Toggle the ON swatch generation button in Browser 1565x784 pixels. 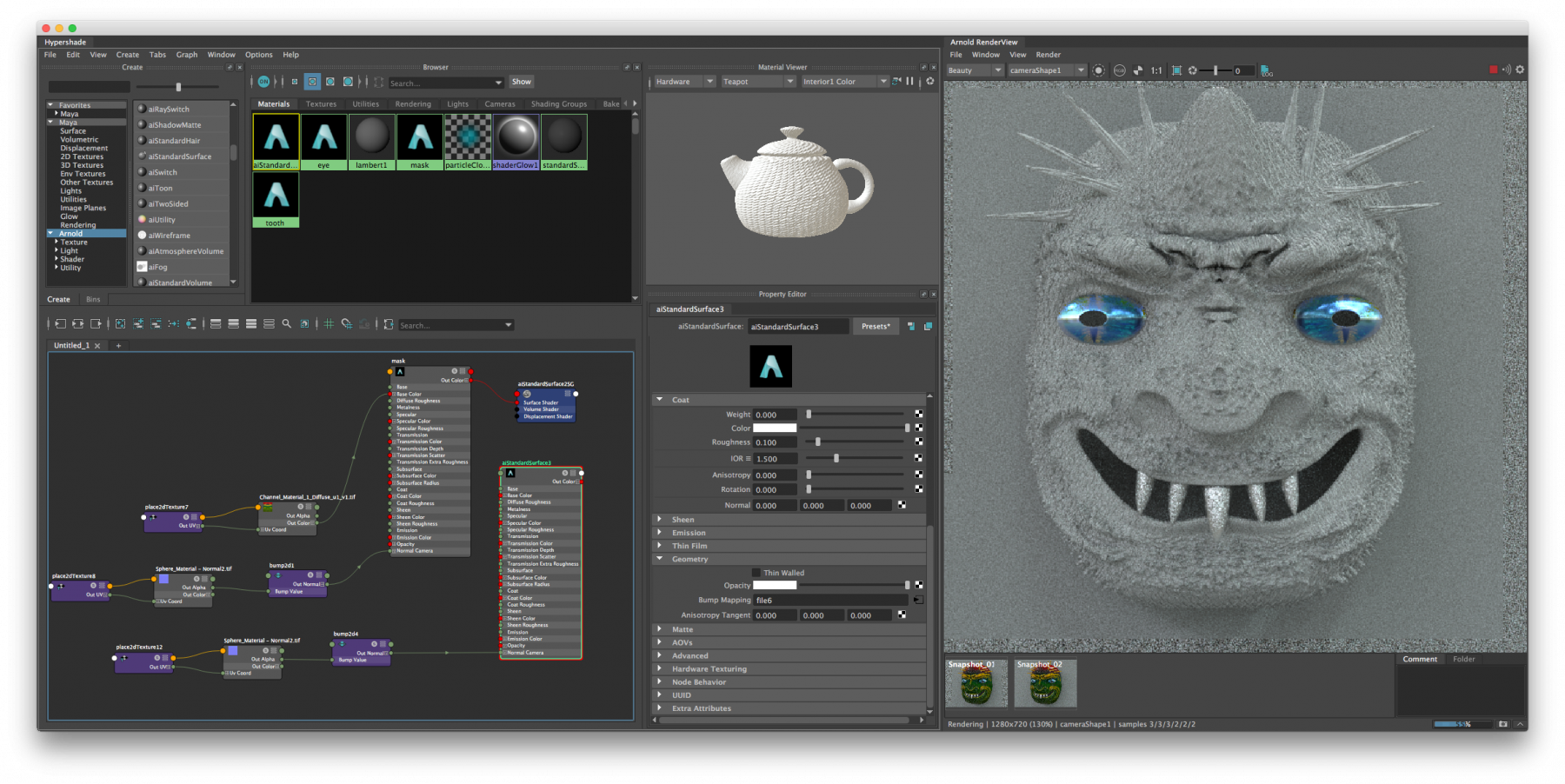[x=263, y=82]
